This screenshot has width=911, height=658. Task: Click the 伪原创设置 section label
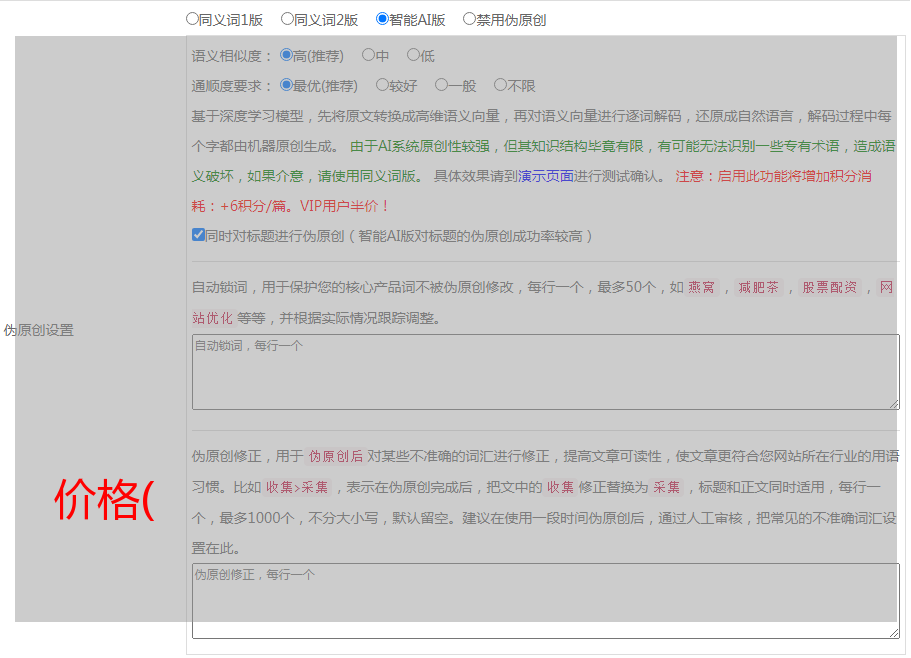coord(38,330)
